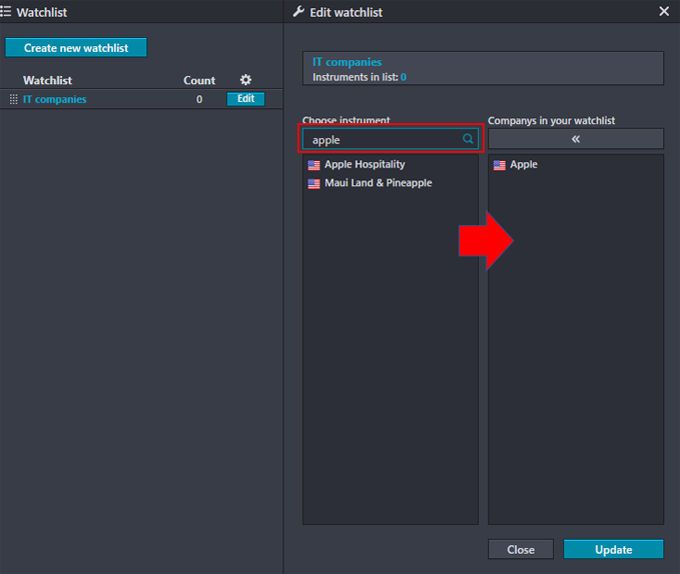Focus the Choose instrument search field
Image resolution: width=680 pixels, height=574 pixels.
[390, 139]
